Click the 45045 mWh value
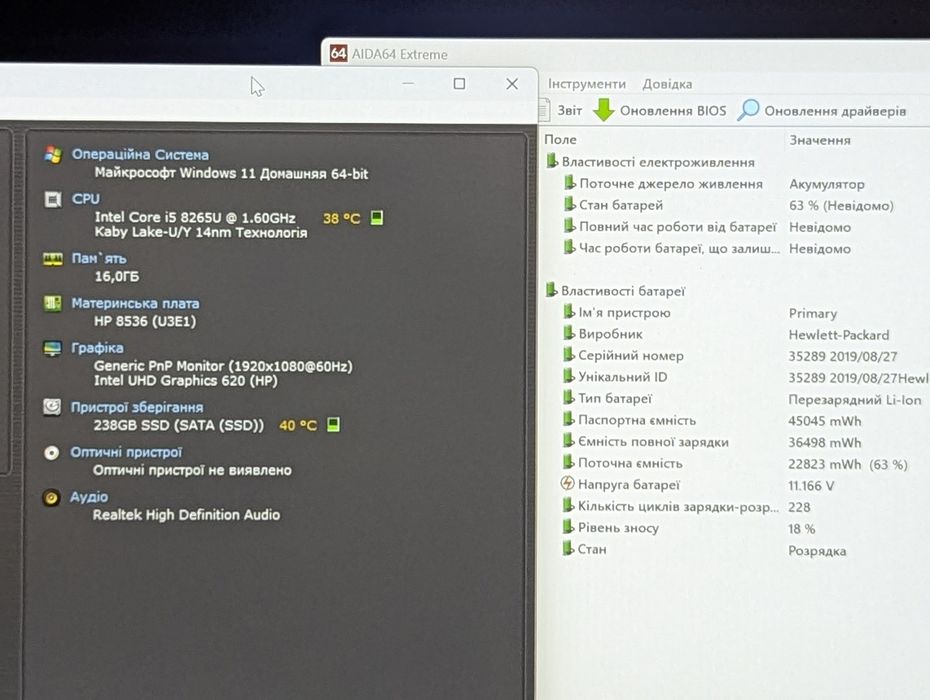The height and width of the screenshot is (700, 930). pyautogui.click(x=824, y=421)
